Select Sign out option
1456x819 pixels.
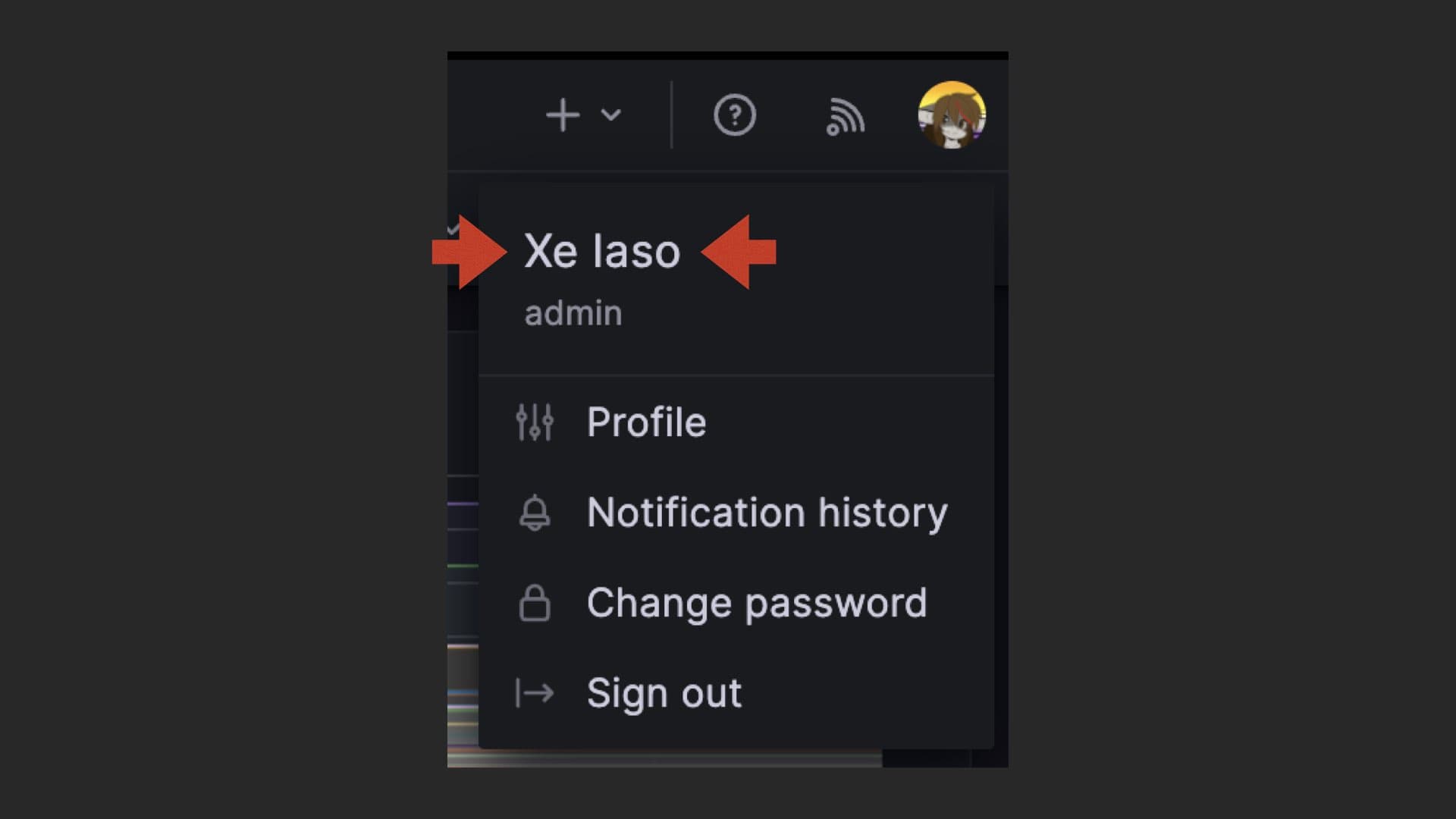(663, 693)
